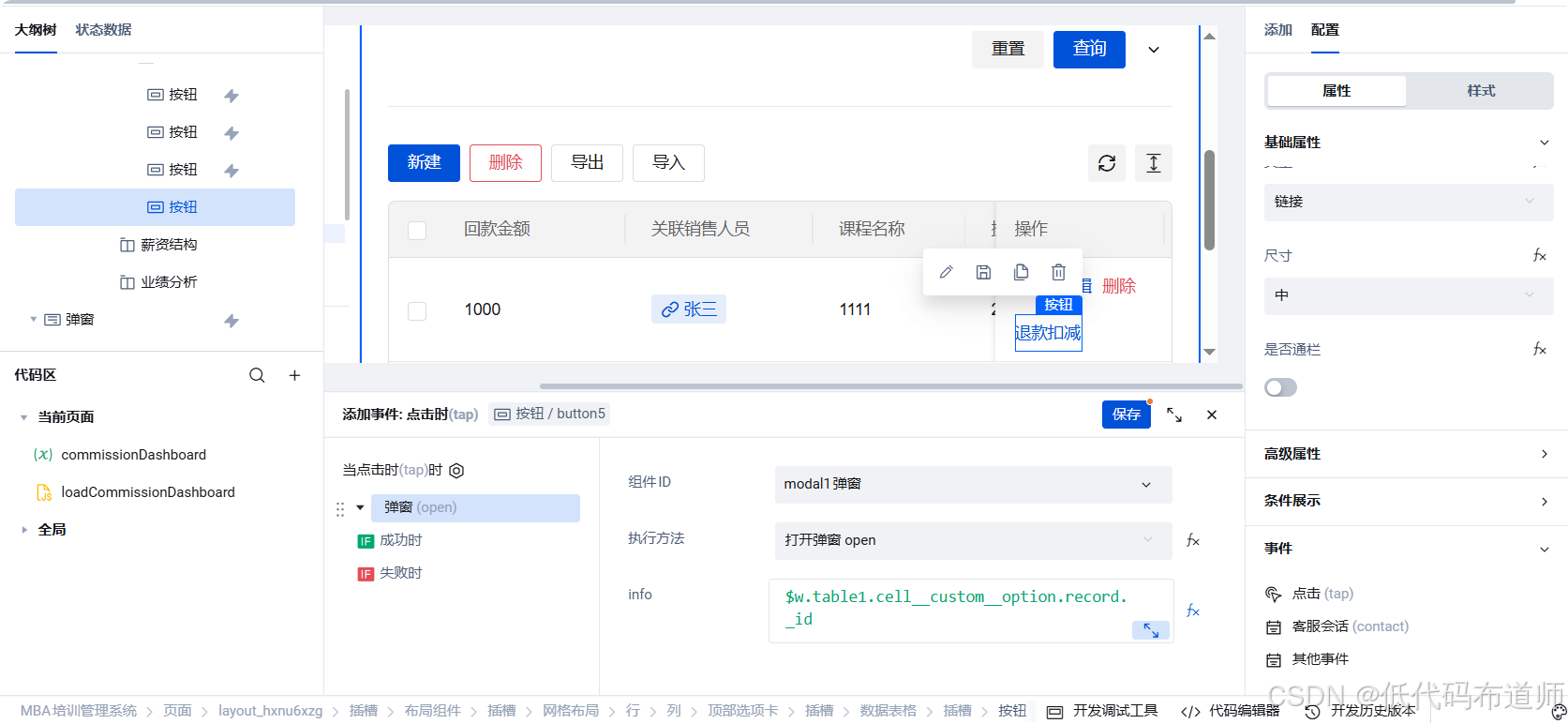Click the 点击 (tap) event
Image resolution: width=1568 pixels, height=724 pixels.
[1309, 594]
